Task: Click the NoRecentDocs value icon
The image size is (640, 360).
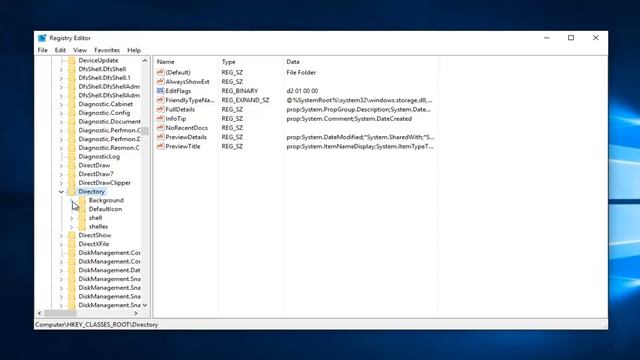Action: coord(160,128)
